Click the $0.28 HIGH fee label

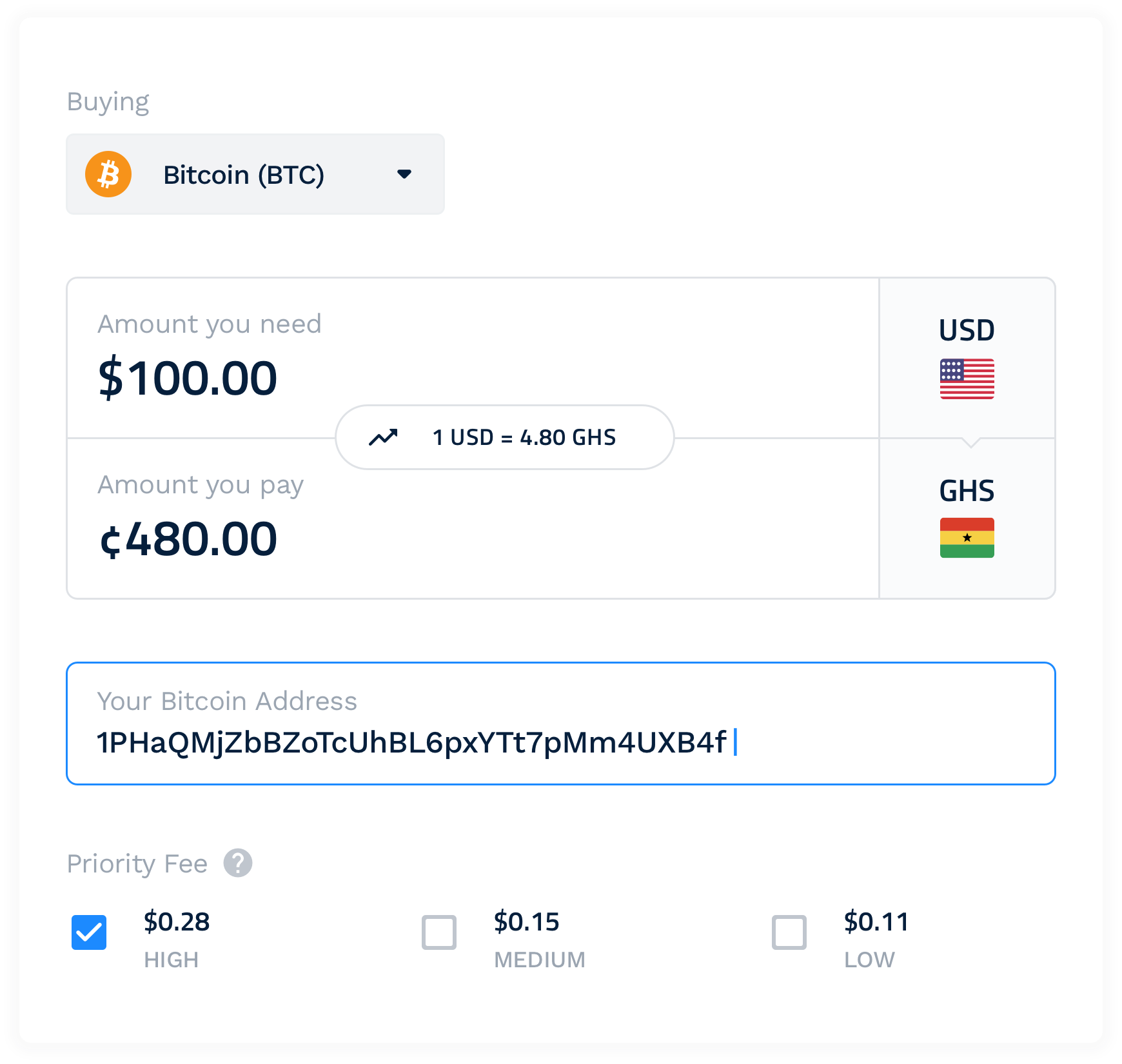[176, 922]
